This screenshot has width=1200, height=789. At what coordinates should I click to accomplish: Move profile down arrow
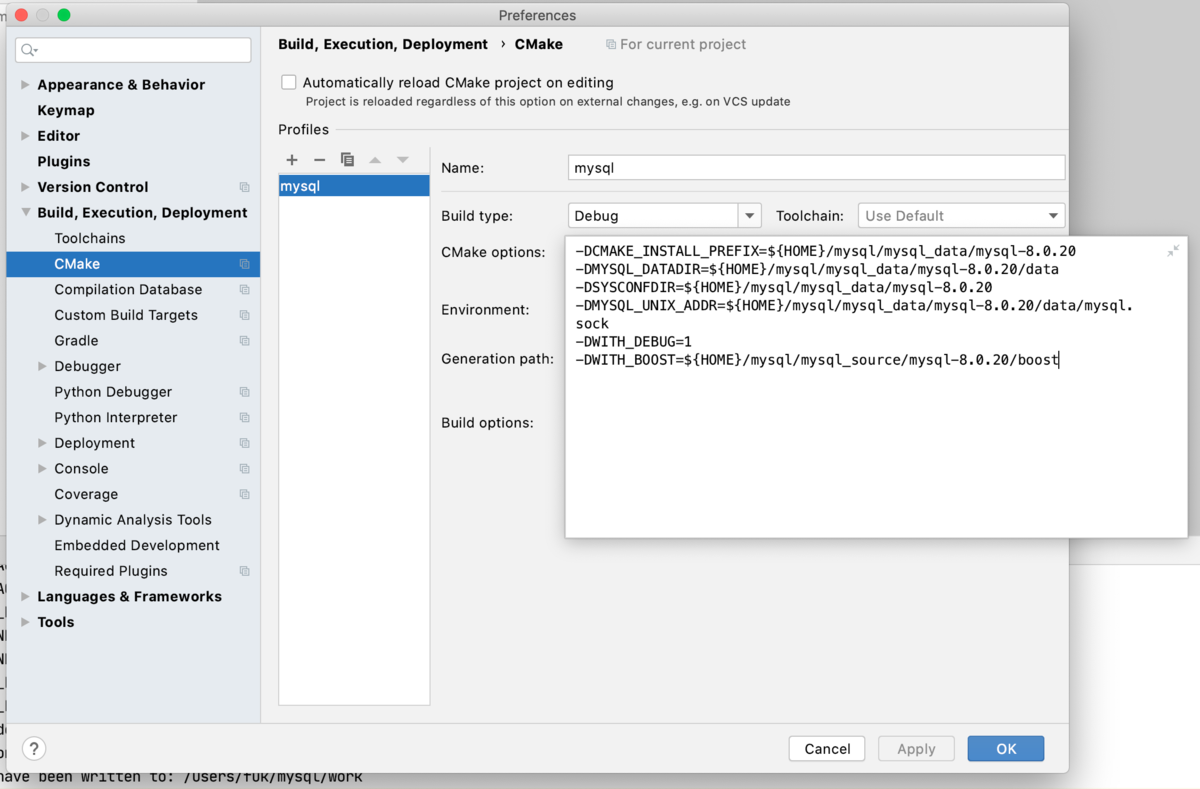[403, 160]
